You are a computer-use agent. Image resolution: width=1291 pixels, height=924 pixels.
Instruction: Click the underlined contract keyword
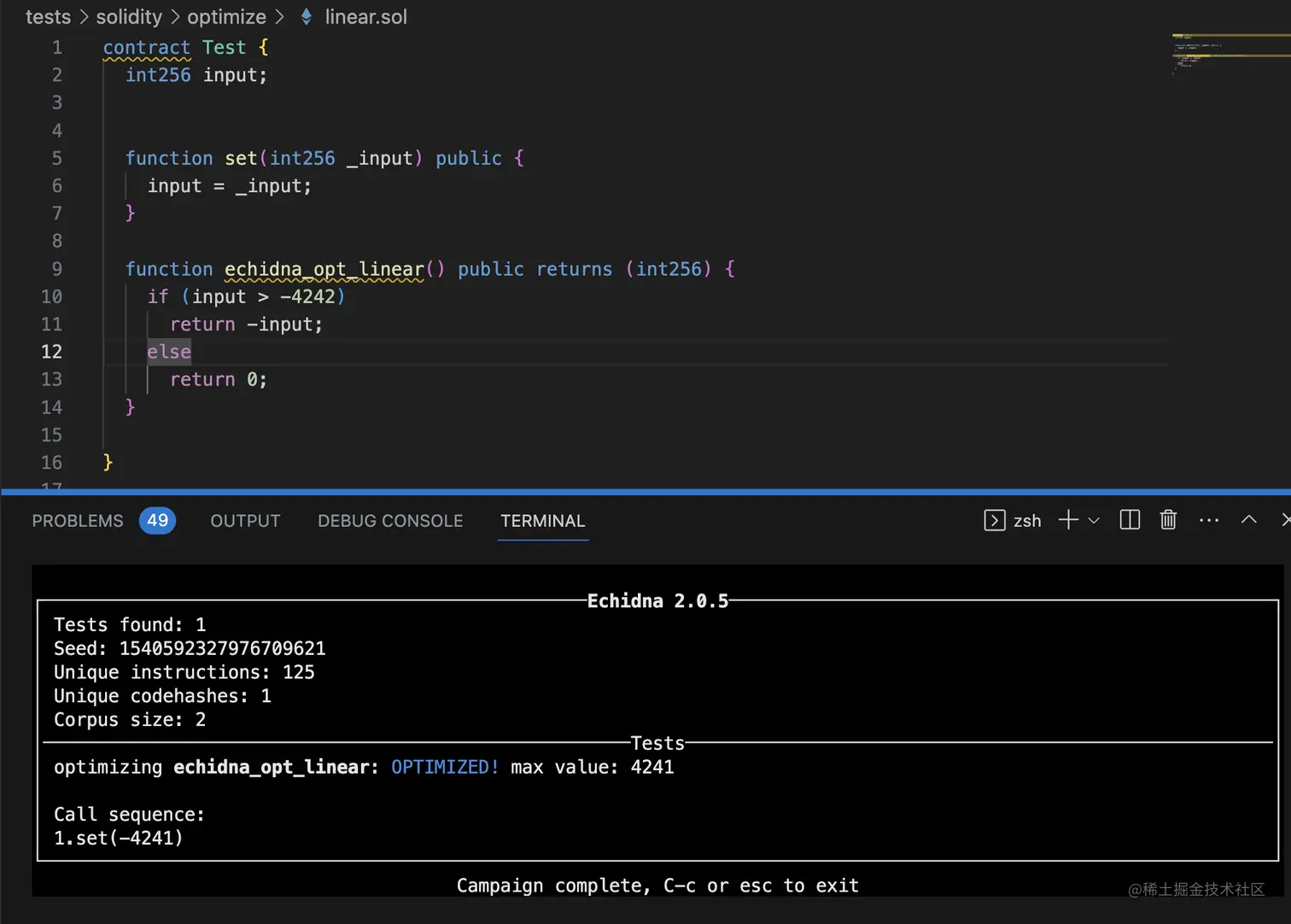(x=147, y=48)
